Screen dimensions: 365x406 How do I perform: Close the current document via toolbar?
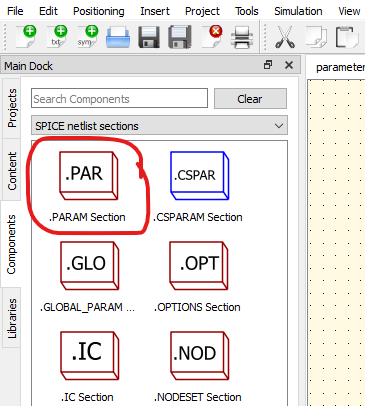[x=212, y=37]
